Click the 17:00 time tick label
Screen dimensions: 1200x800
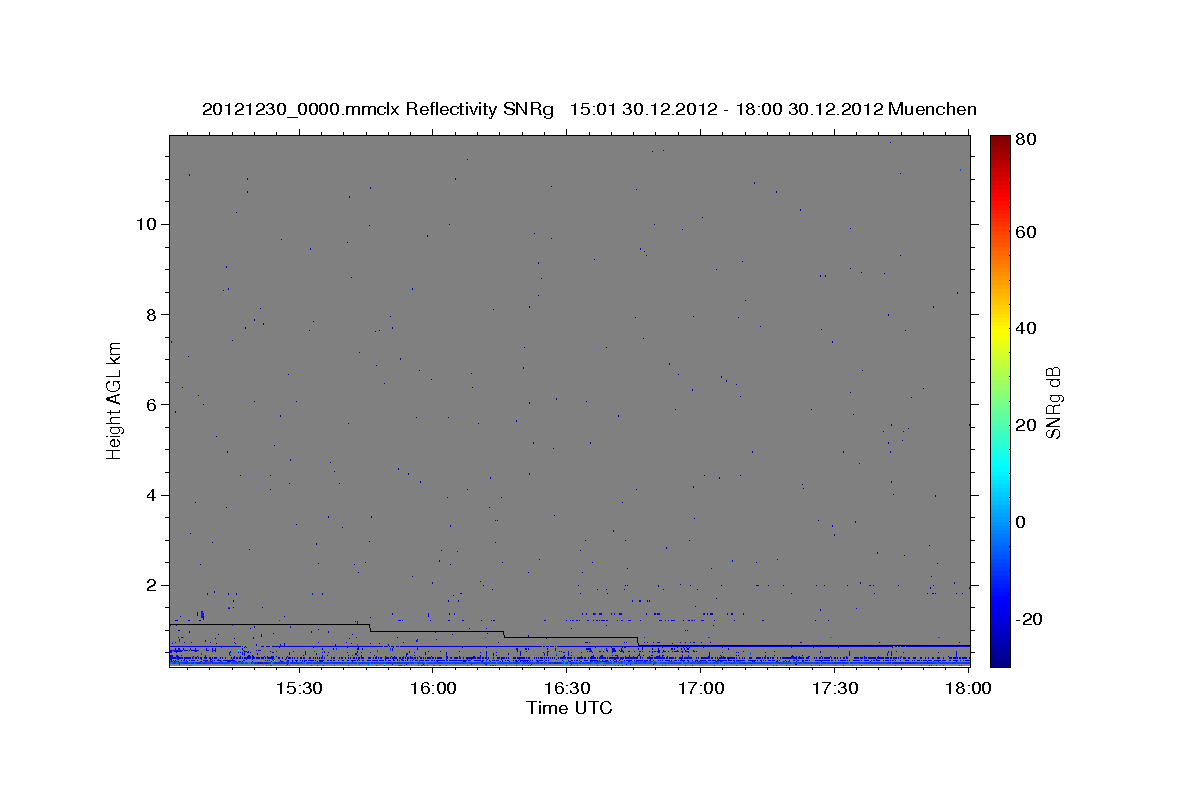(701, 689)
